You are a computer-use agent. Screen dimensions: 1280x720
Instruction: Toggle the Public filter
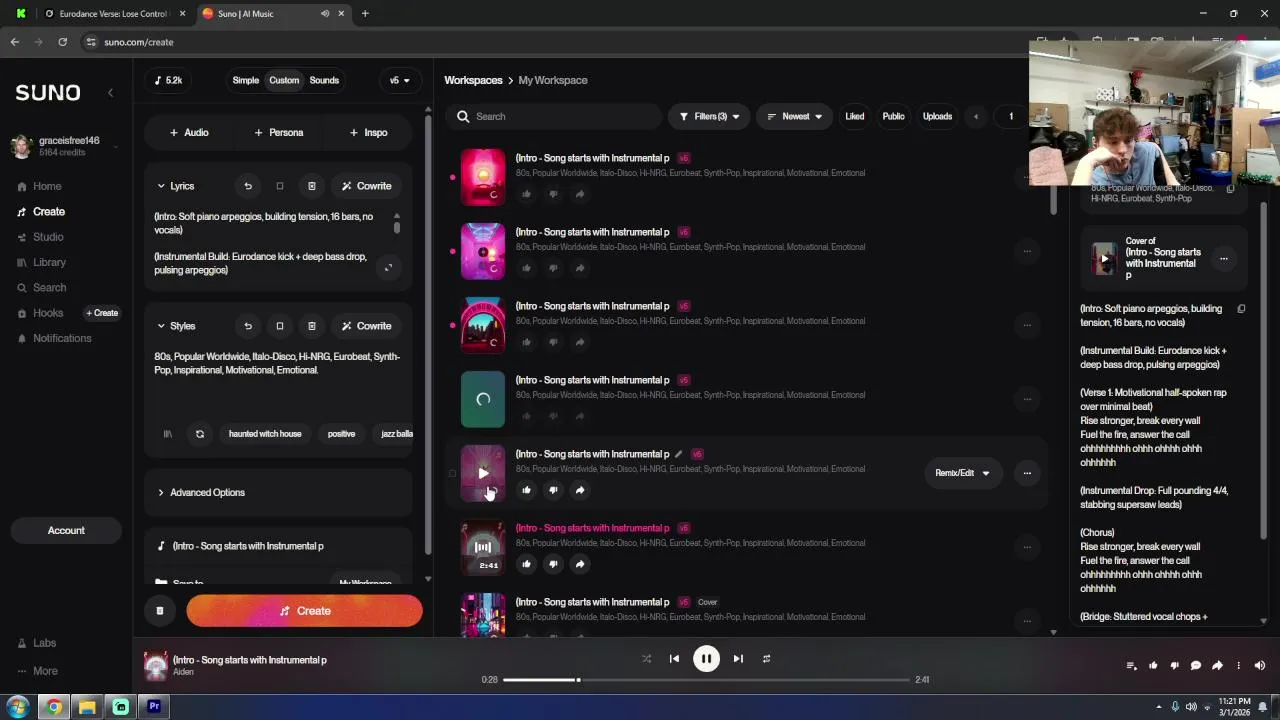(893, 117)
